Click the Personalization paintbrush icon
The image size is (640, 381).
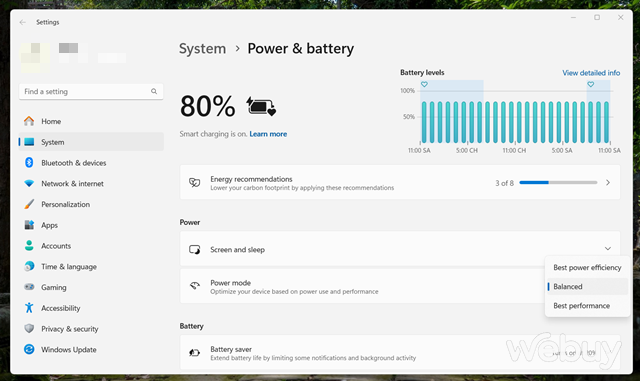click(29, 204)
